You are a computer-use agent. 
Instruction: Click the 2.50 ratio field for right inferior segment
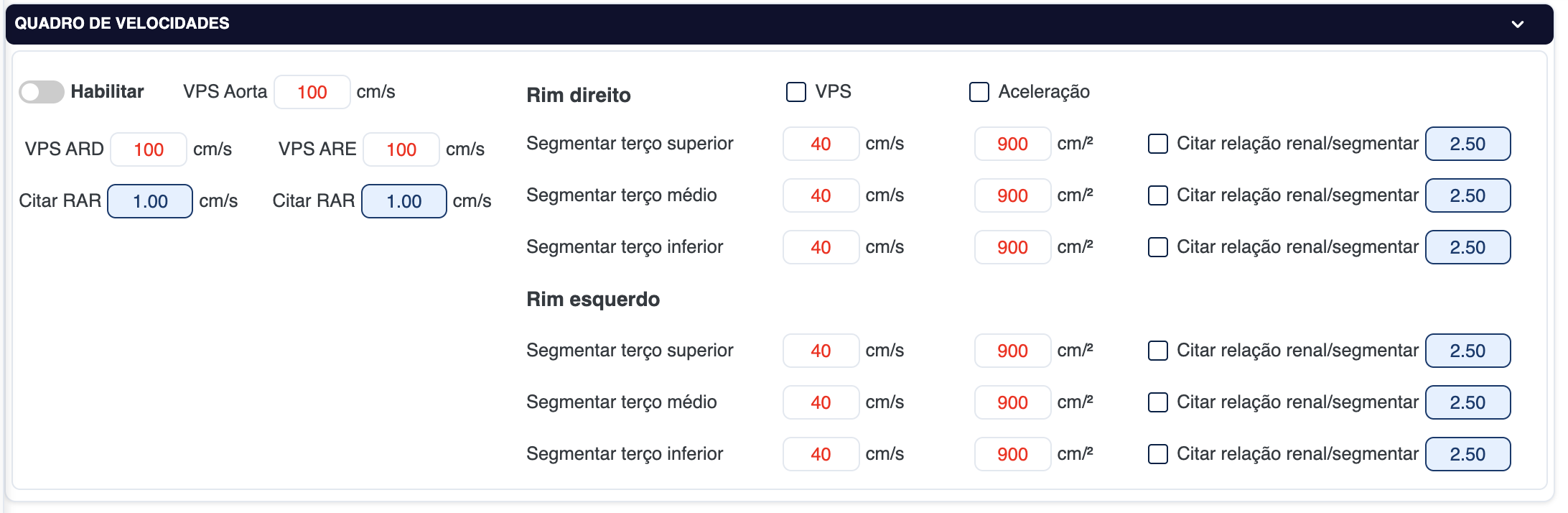[x=1467, y=247]
